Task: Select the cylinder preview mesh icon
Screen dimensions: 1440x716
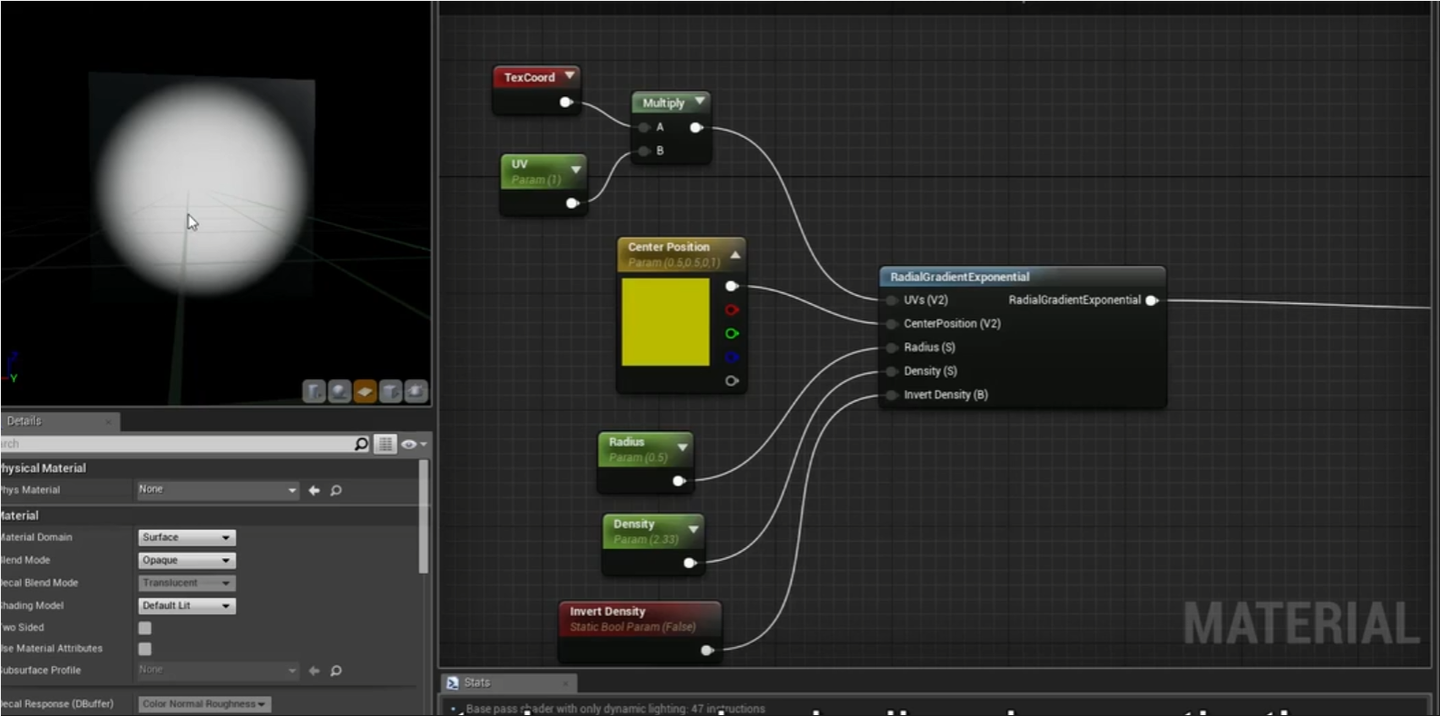Action: click(315, 391)
